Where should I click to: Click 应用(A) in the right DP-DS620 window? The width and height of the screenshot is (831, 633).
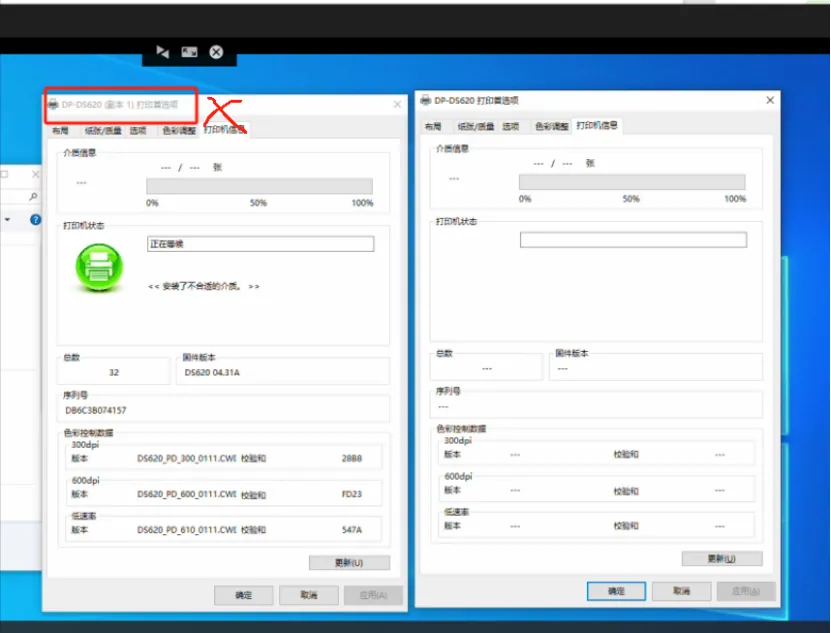746,591
